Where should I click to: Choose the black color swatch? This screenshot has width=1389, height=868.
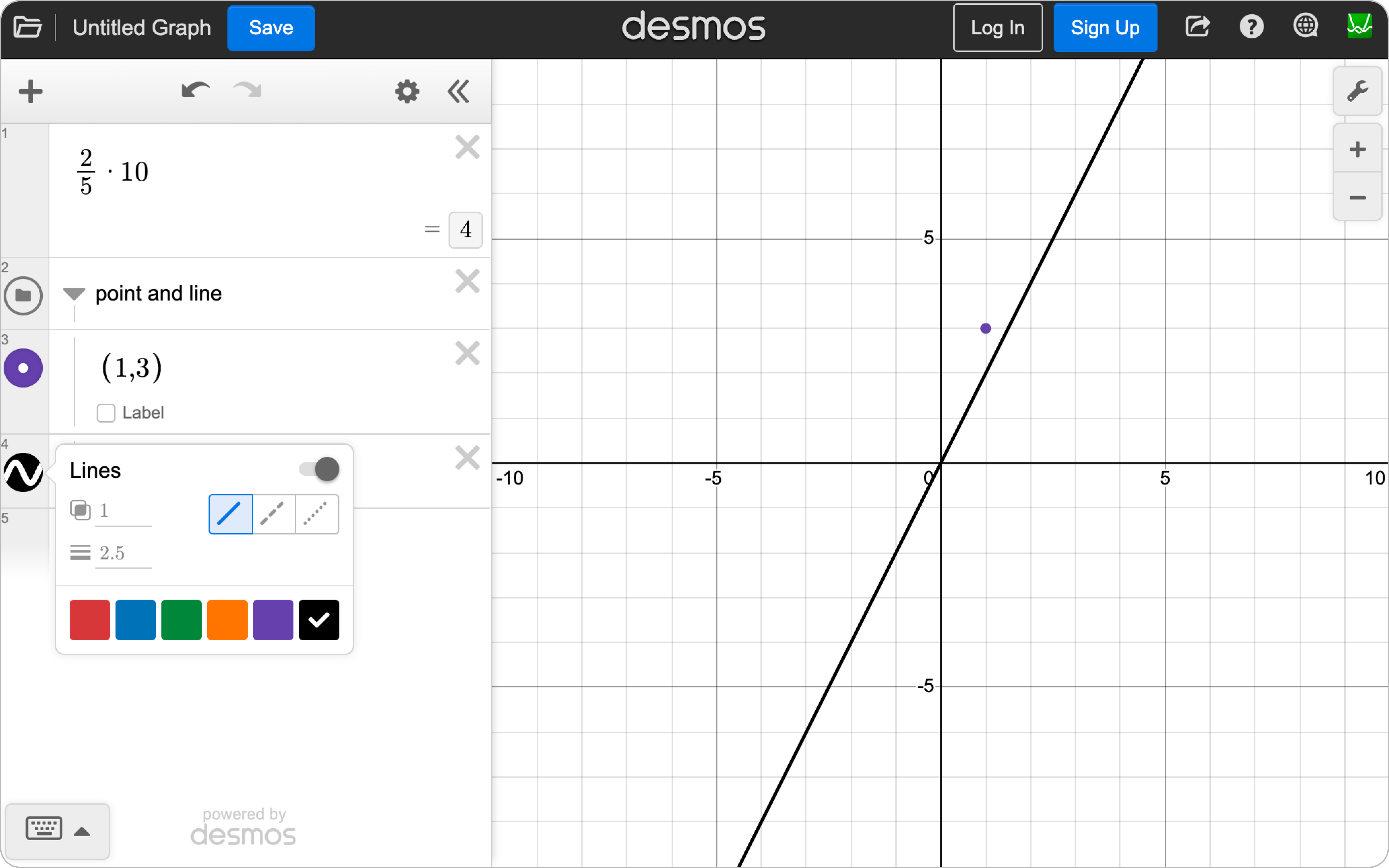319,619
